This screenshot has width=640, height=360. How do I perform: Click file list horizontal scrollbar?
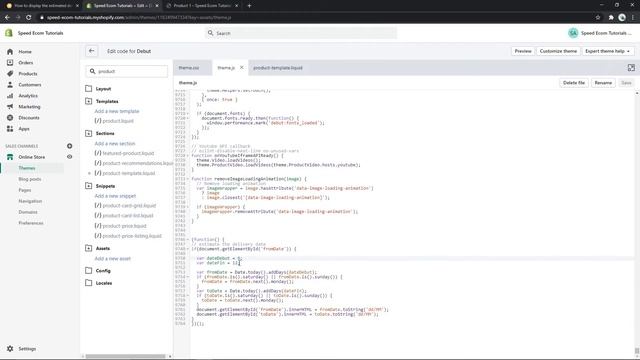click(x=125, y=356)
